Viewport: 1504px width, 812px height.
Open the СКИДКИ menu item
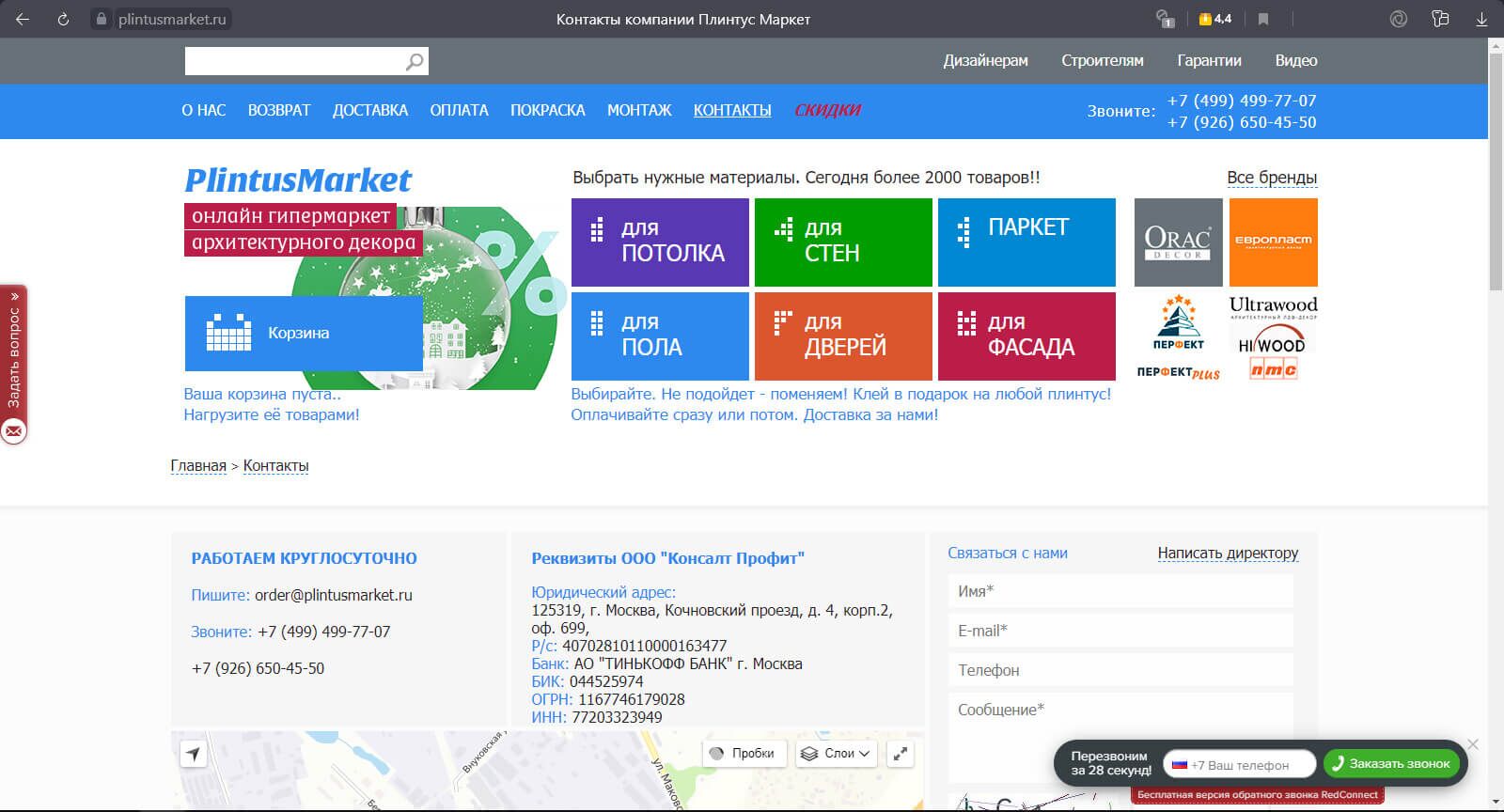point(827,110)
